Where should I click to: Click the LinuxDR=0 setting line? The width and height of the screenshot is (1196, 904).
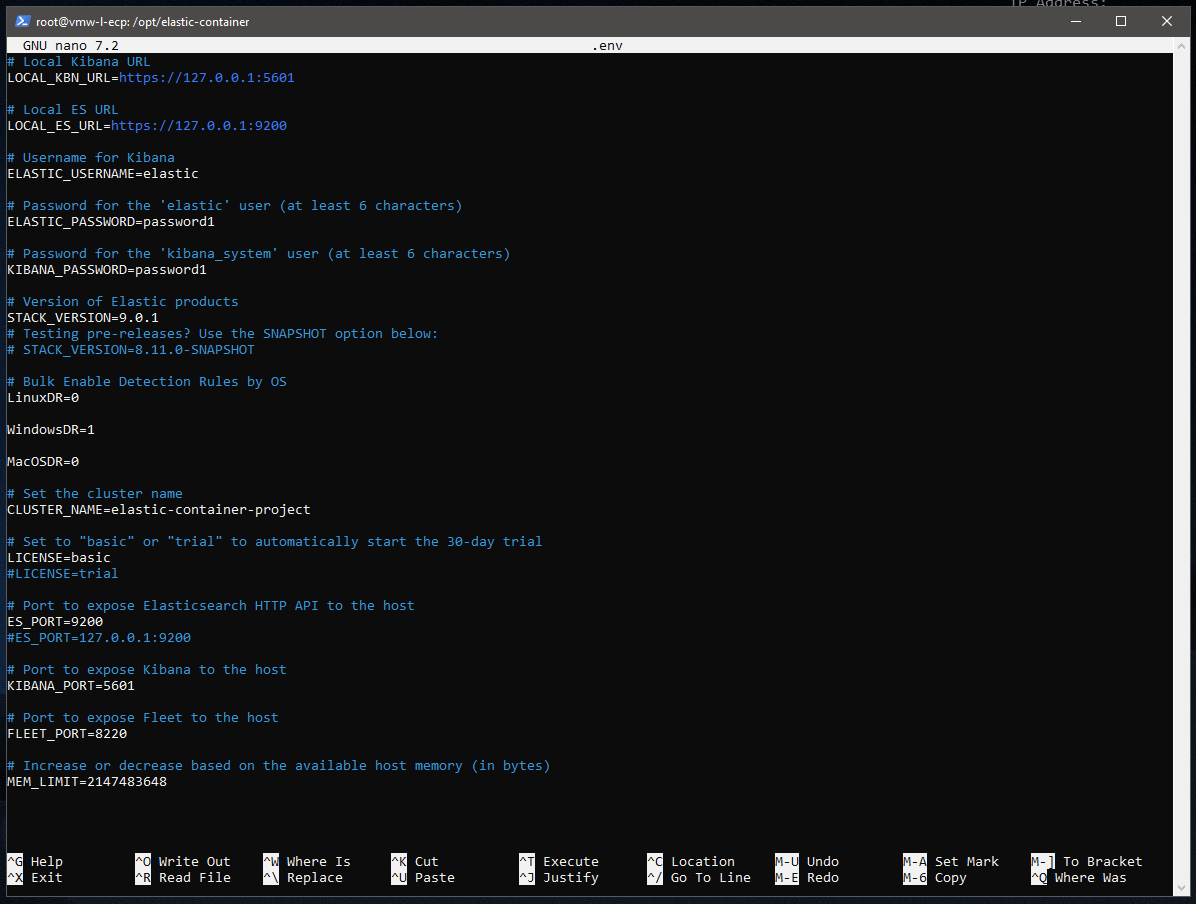(43, 397)
